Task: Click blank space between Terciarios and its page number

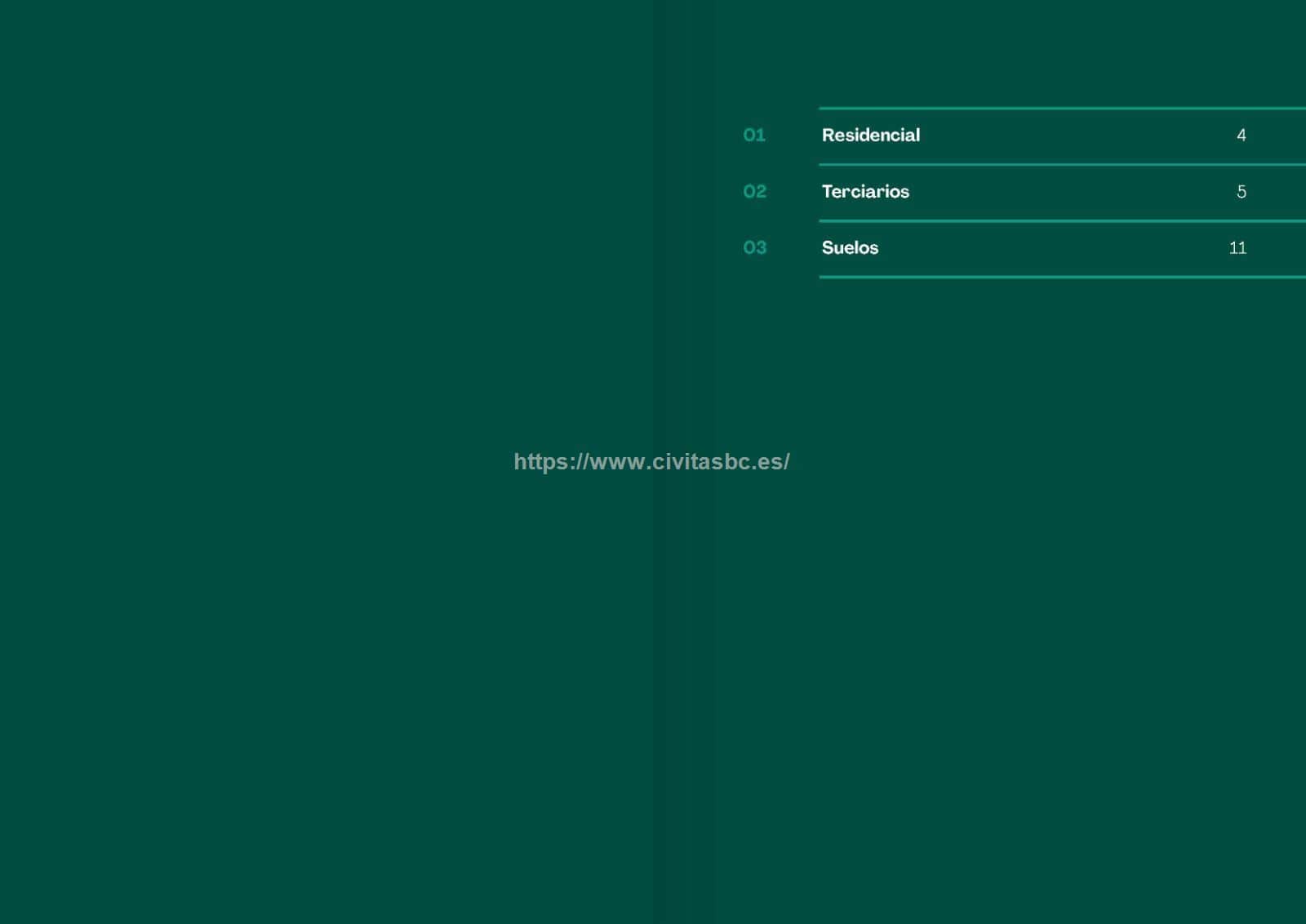Action: [1077, 192]
